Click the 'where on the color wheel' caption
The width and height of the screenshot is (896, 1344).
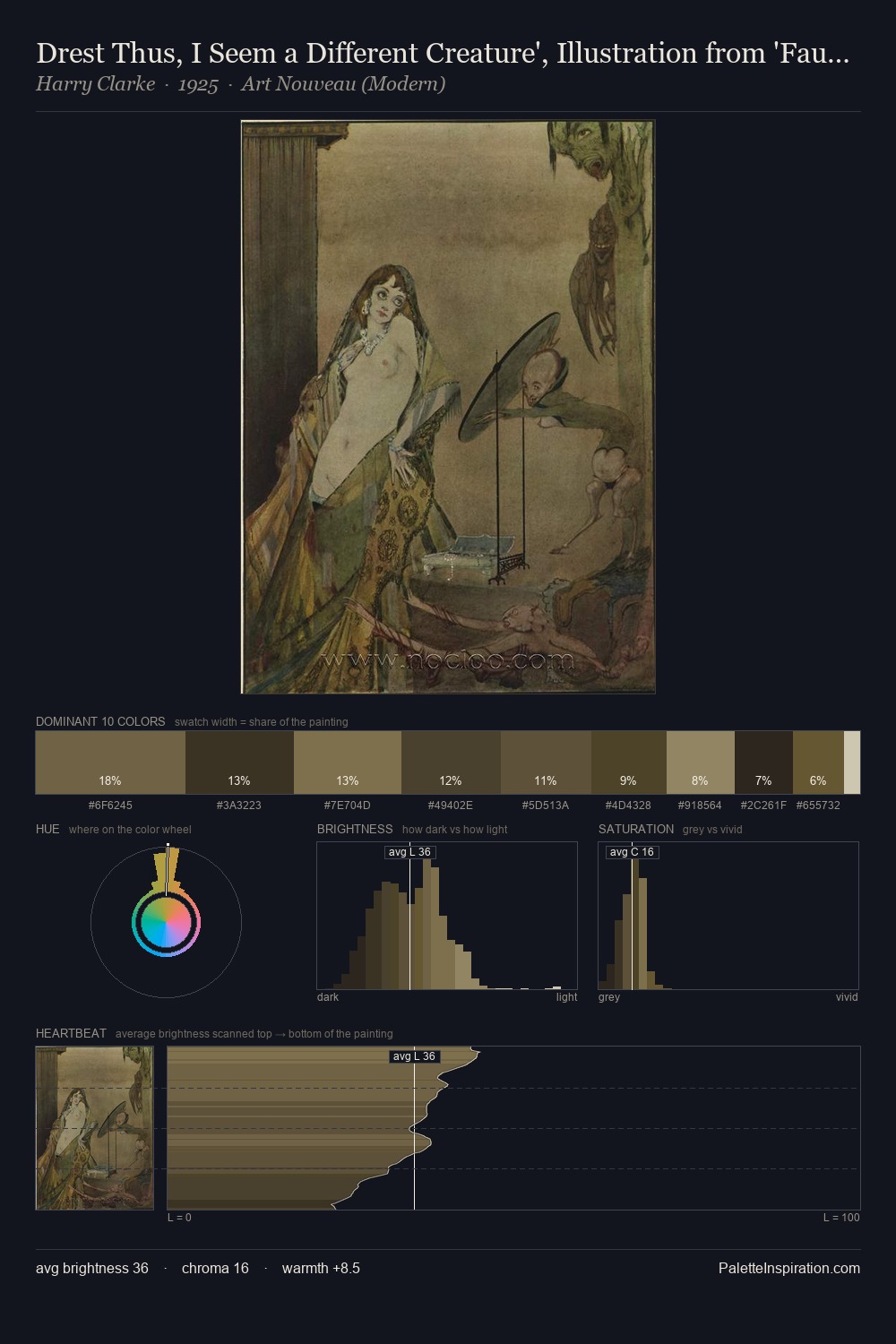coord(130,830)
